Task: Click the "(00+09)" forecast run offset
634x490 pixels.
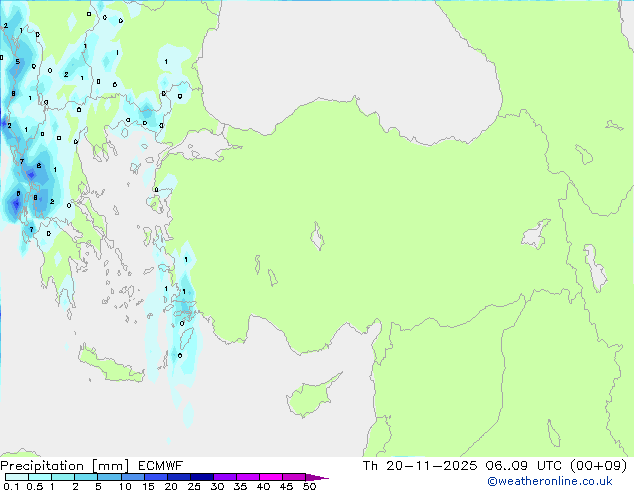Action: point(598,466)
